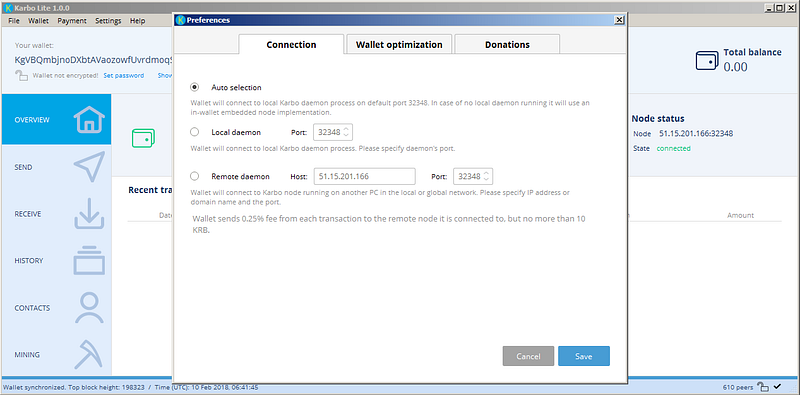Click the wallet address text
Screen dimensions: 800x395
(x=94, y=59)
